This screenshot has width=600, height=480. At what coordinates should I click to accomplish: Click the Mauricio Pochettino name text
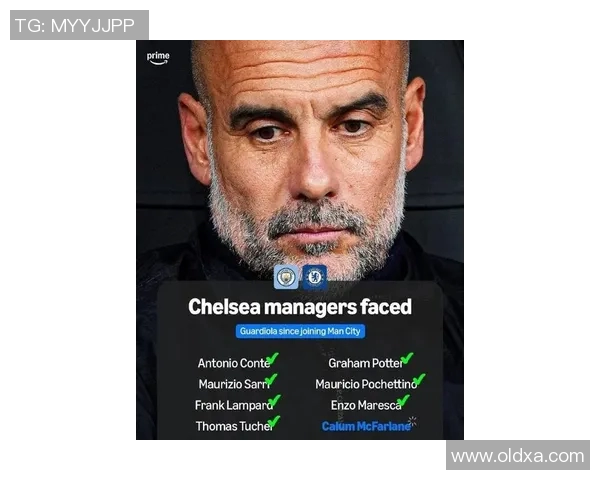coord(366,384)
